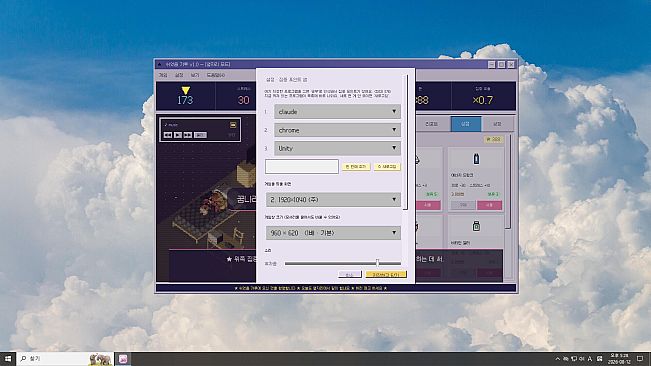Collapse the music player with the yellow icon
Viewport: 651px width, 366px height.
pyautogui.click(x=233, y=124)
